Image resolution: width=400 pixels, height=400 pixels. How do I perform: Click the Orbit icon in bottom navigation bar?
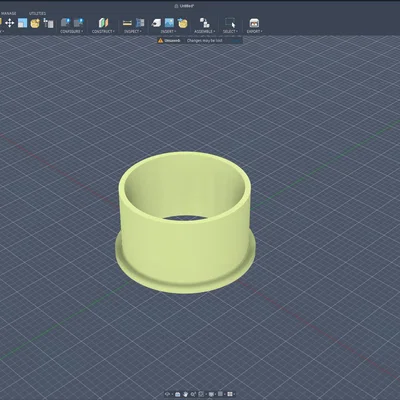click(167, 394)
